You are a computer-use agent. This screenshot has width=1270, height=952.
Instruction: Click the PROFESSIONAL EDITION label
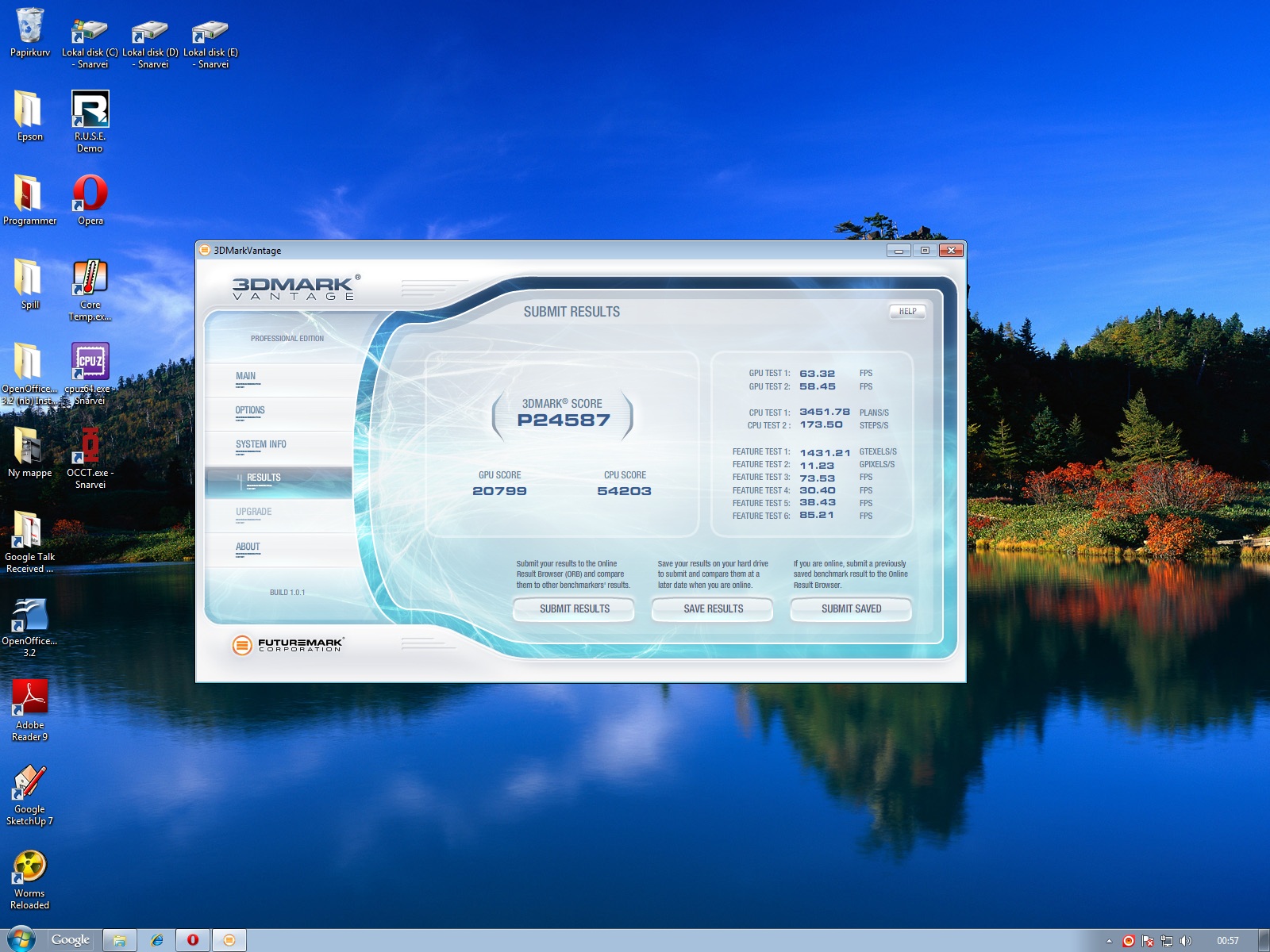[x=287, y=339]
